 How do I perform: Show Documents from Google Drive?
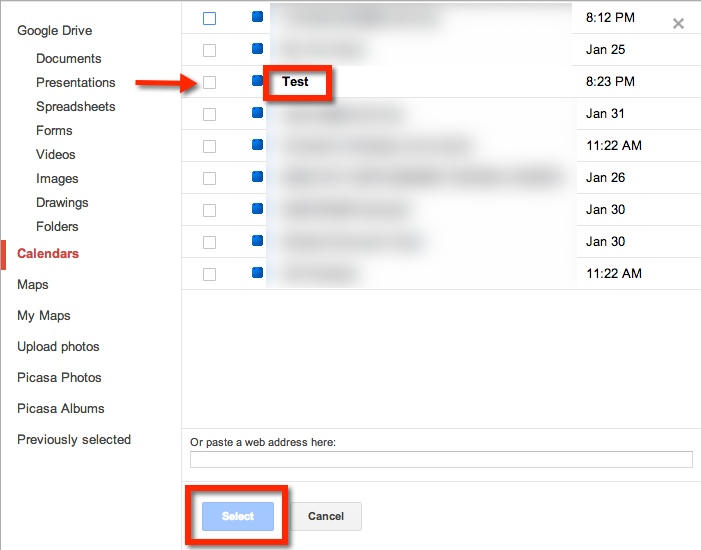pos(68,58)
